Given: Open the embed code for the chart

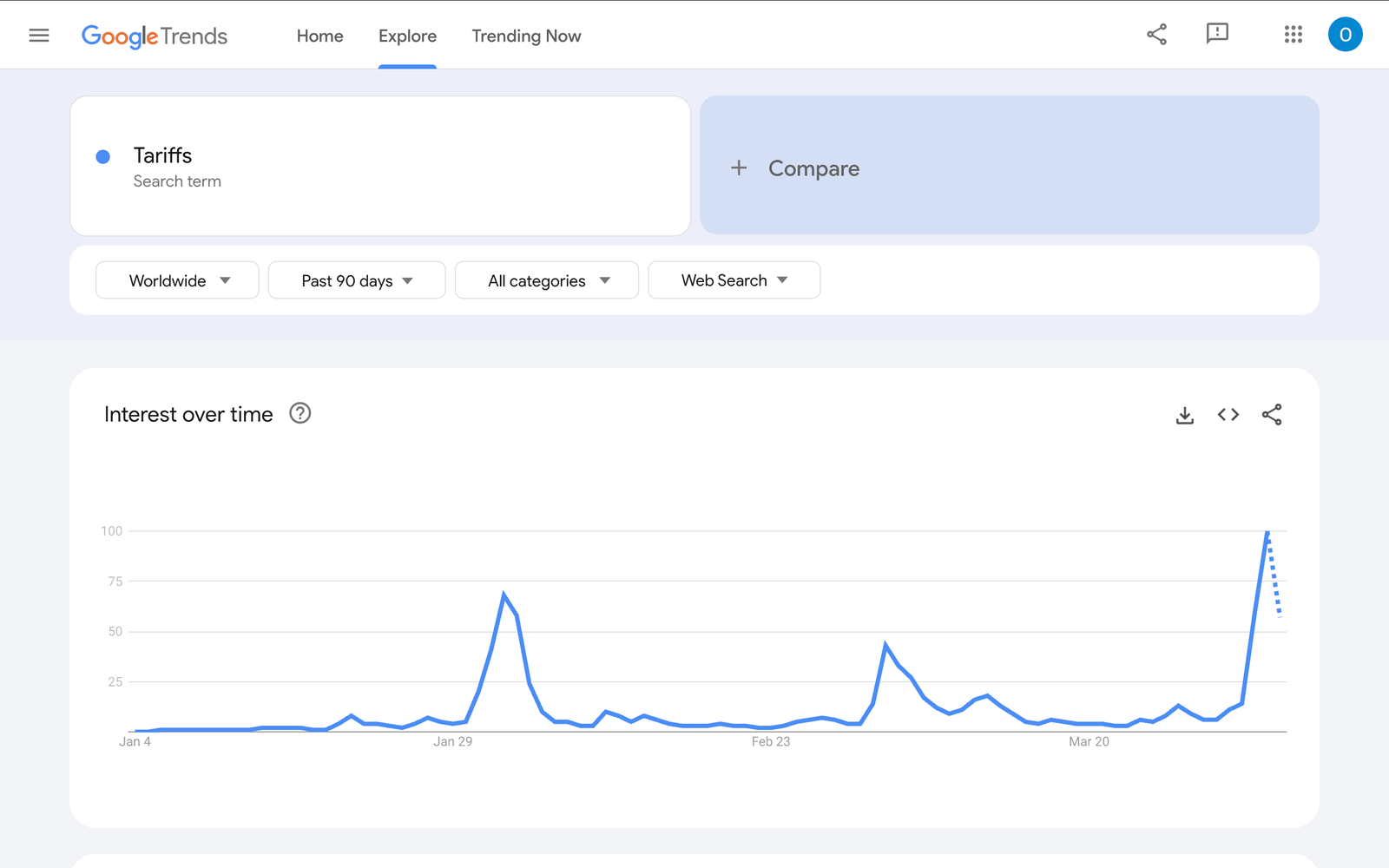Looking at the screenshot, I should 1228,415.
